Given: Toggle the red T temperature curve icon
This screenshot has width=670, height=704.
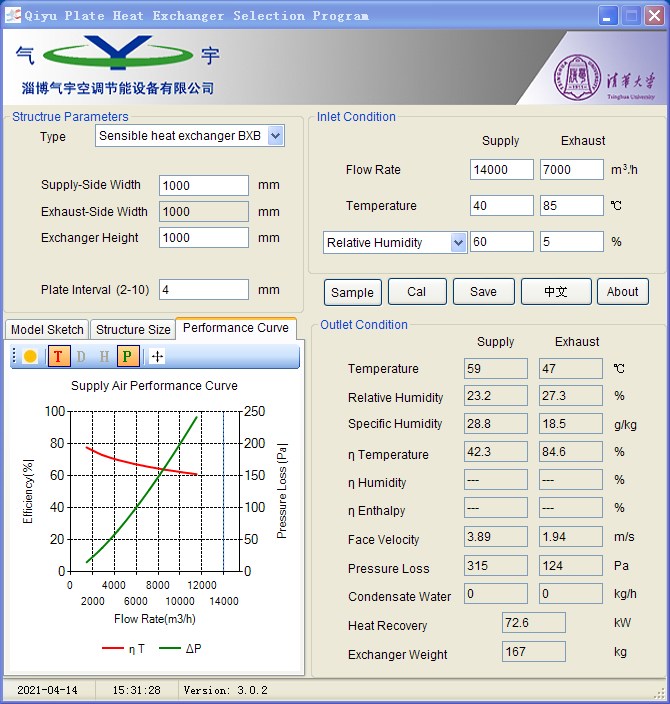Looking at the screenshot, I should pos(59,356).
